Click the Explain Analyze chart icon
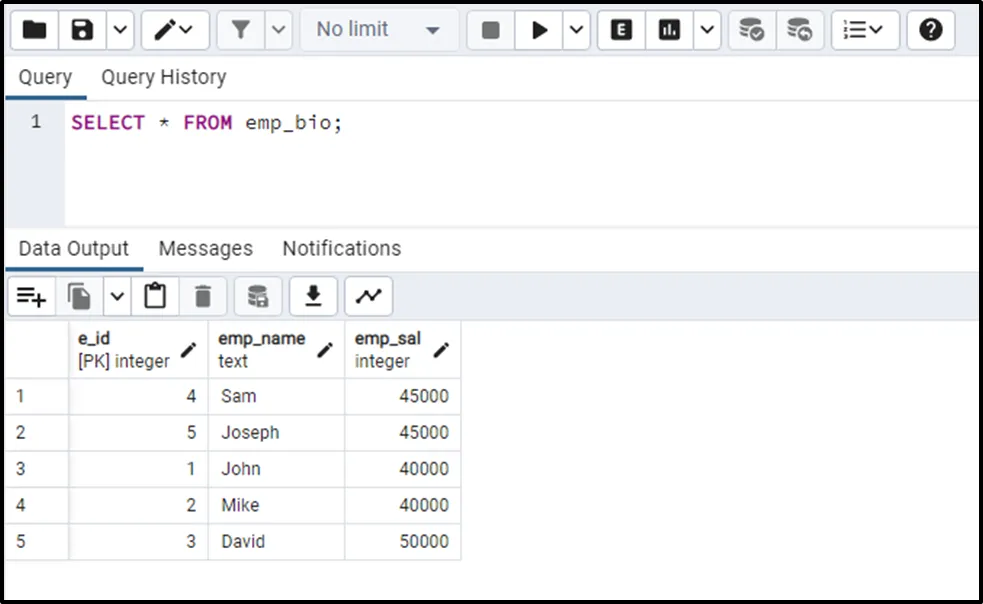Viewport: 983px width, 604px height. click(x=669, y=30)
